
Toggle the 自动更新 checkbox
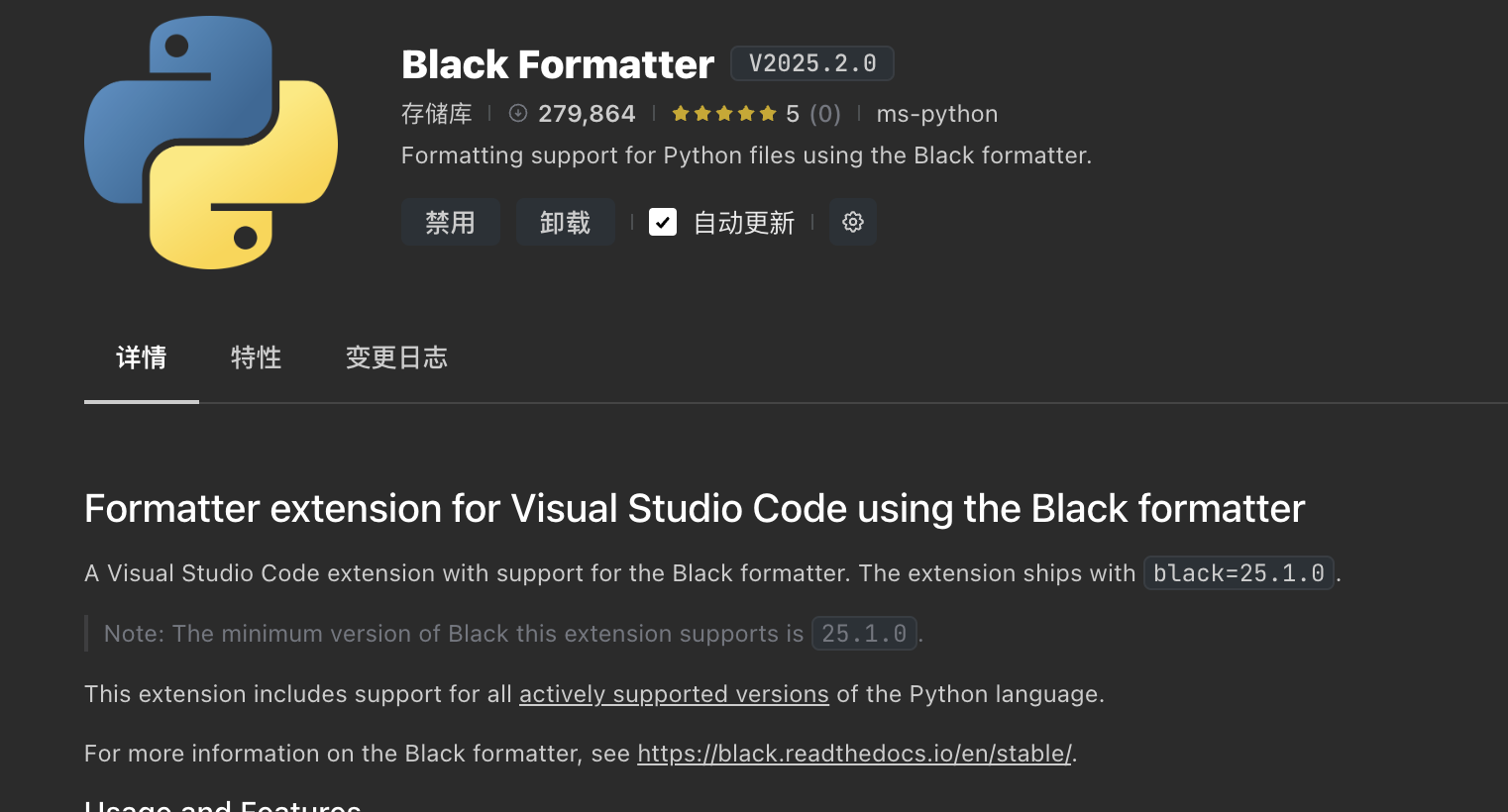(663, 222)
